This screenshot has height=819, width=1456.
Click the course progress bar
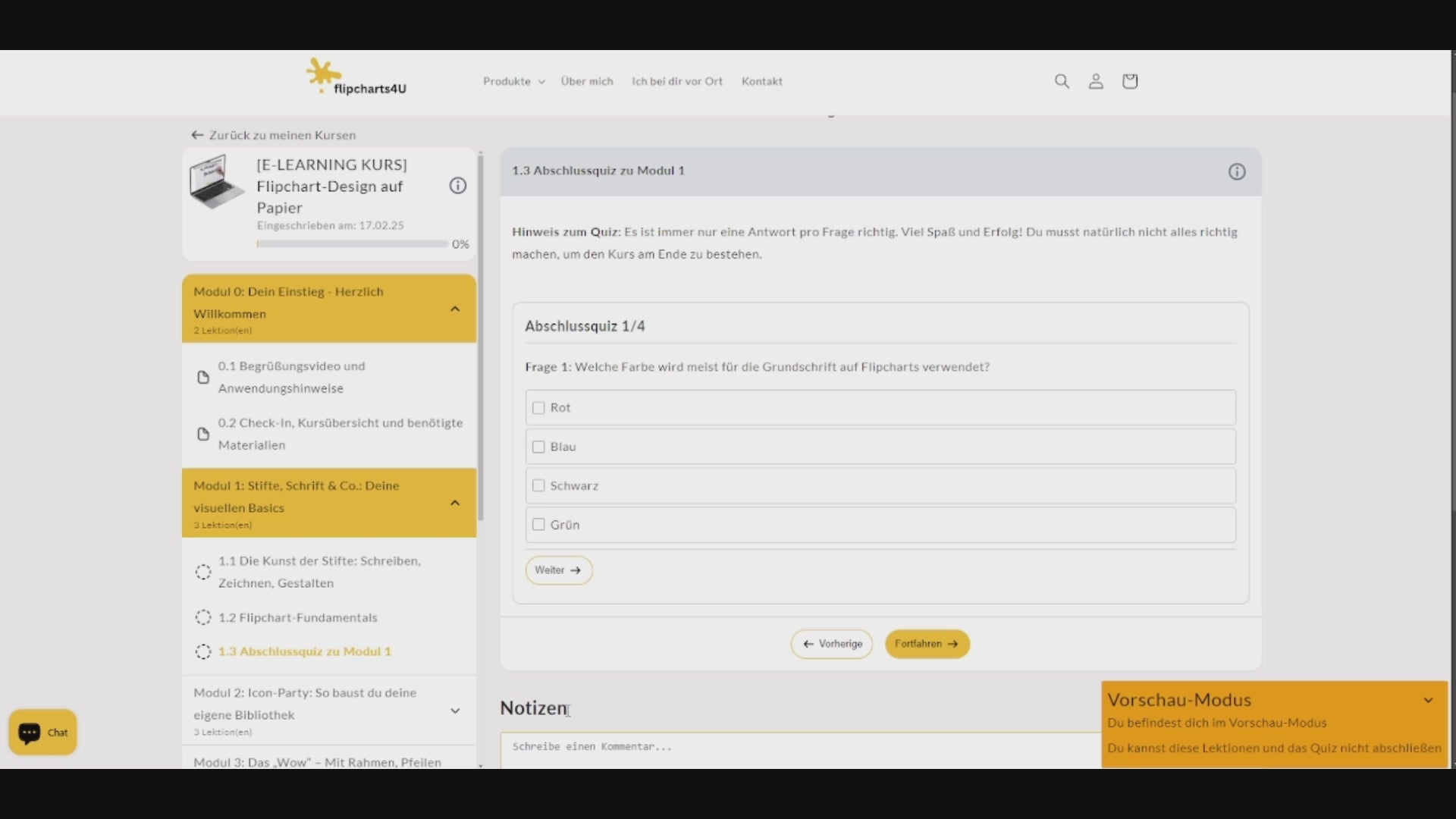352,244
